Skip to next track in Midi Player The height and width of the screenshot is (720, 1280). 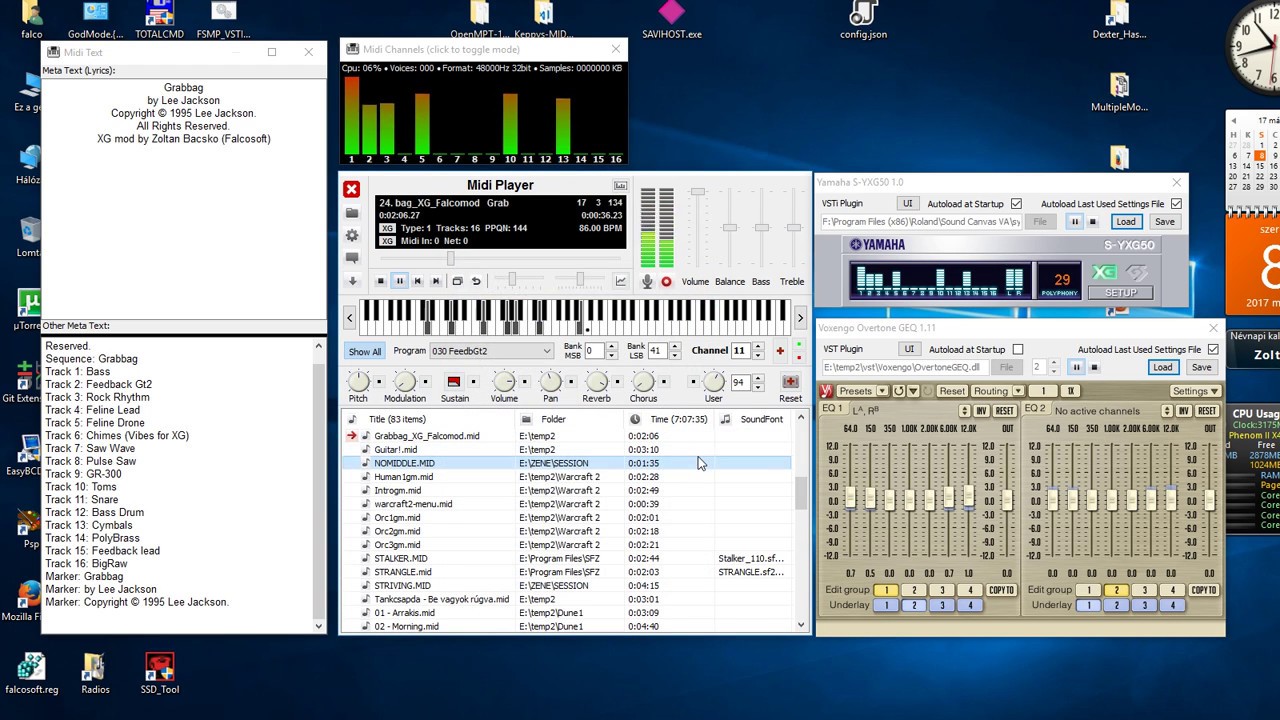tap(436, 281)
